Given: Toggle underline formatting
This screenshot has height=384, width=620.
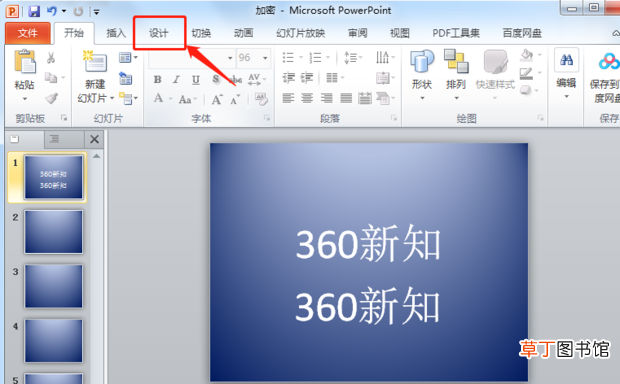Looking at the screenshot, I should point(195,79).
